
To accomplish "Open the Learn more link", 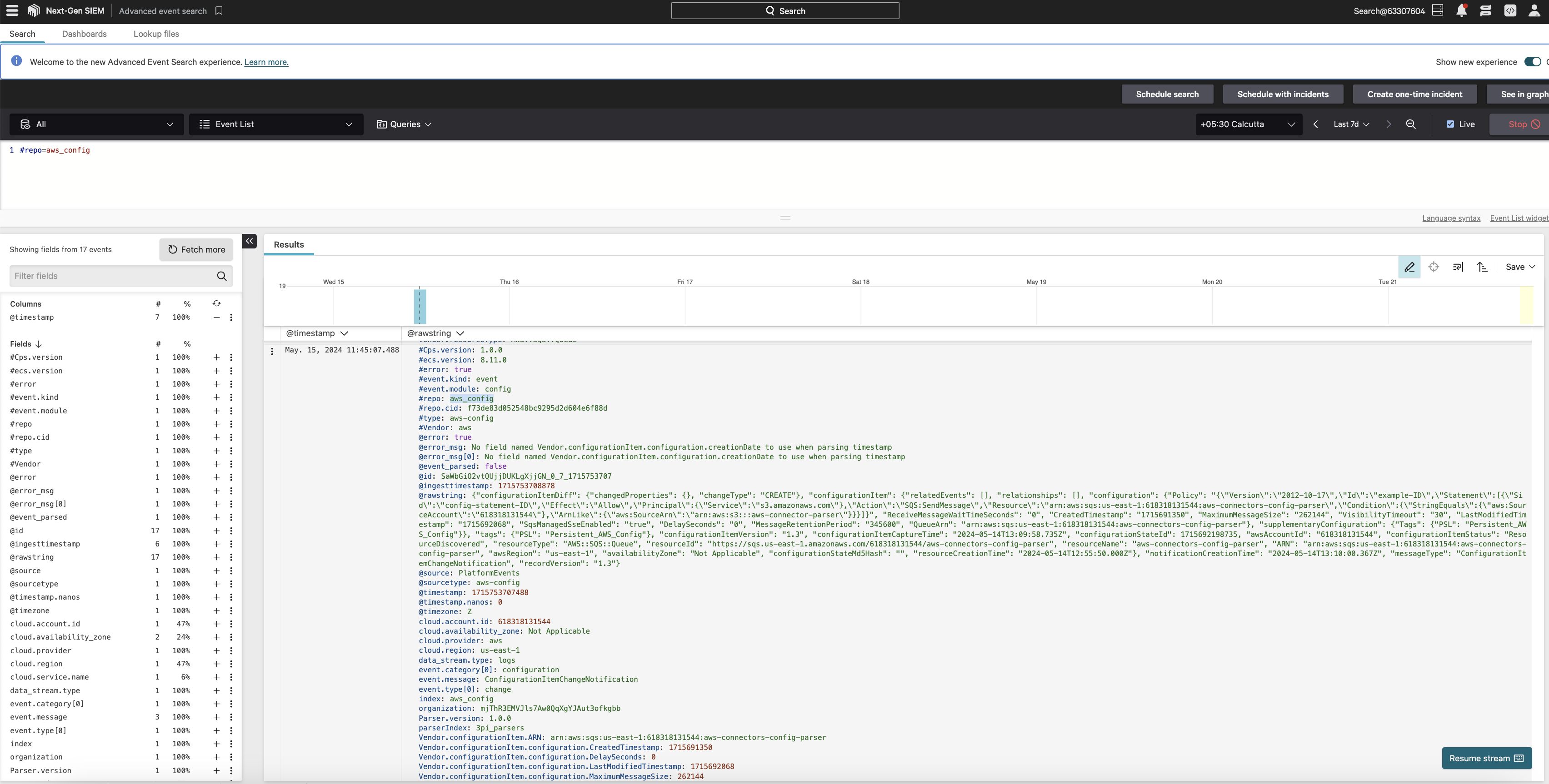I will point(266,62).
